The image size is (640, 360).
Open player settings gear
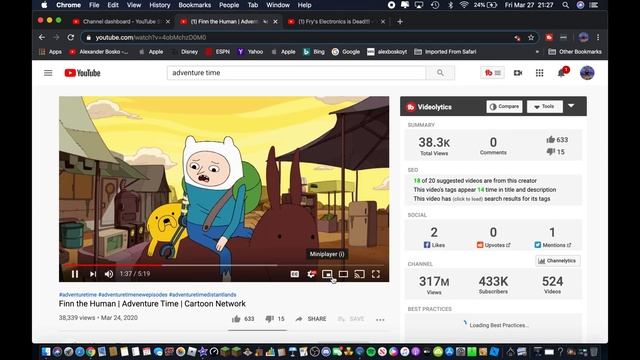(x=311, y=274)
